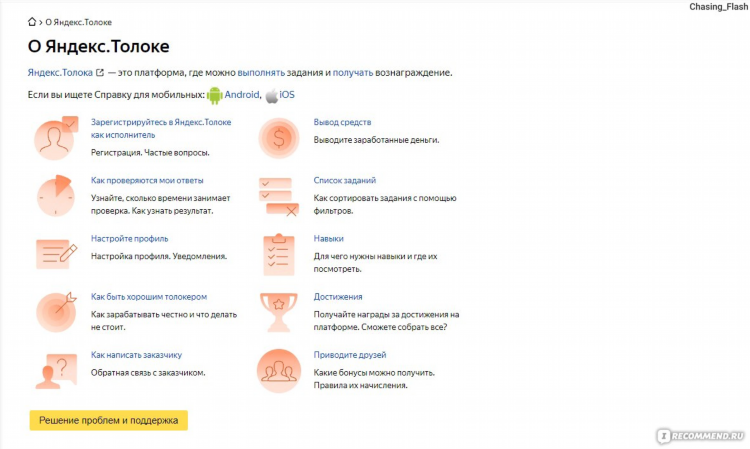Click О Яндекс.Толоке breadcrumb item

[x=78, y=22]
